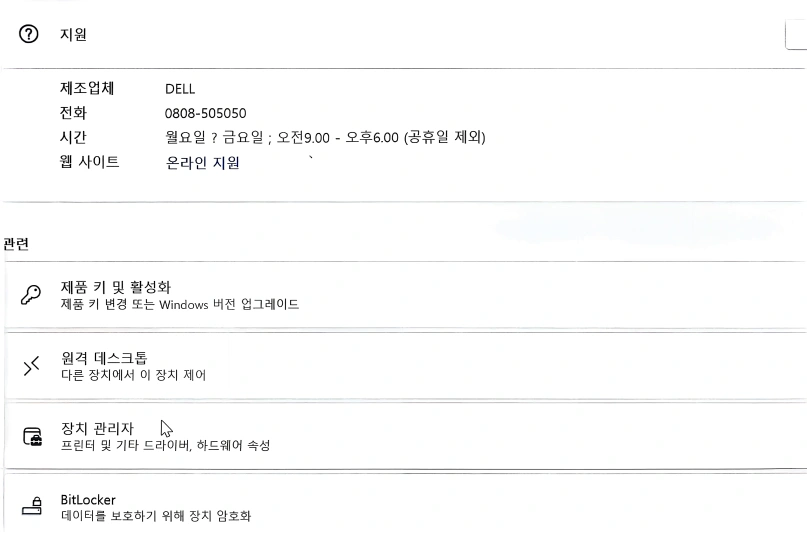The height and width of the screenshot is (535, 807).
Task: Open the 온라인 지원 website link
Action: (x=202, y=163)
